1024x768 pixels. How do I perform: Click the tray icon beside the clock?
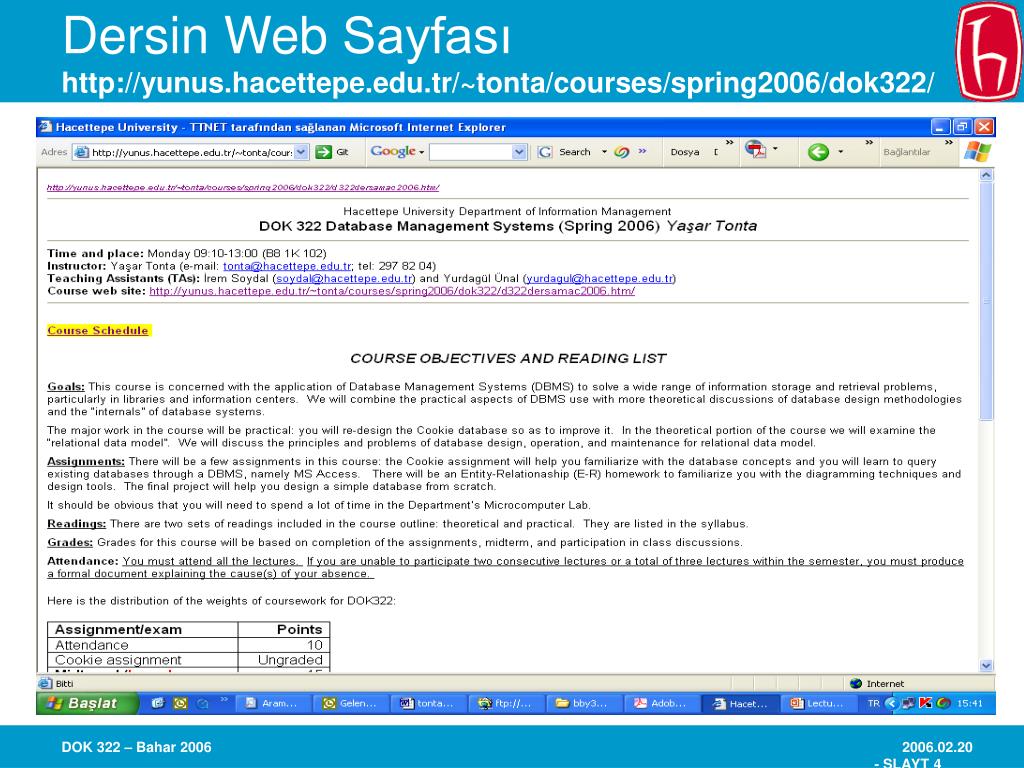942,703
